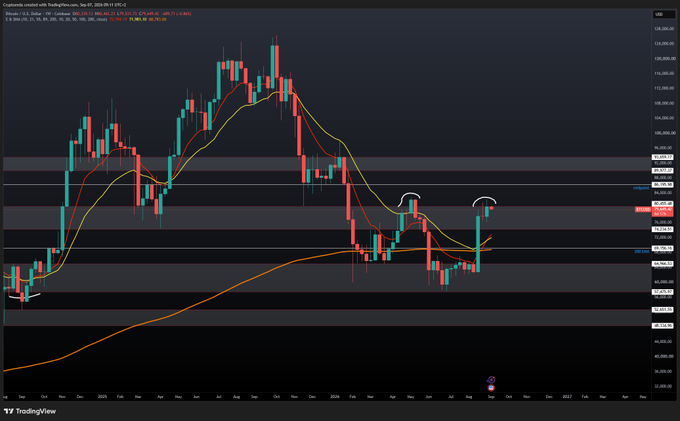The height and width of the screenshot is (421, 680).
Task: Click the 89,977.37 price level label
Action: pos(663,170)
